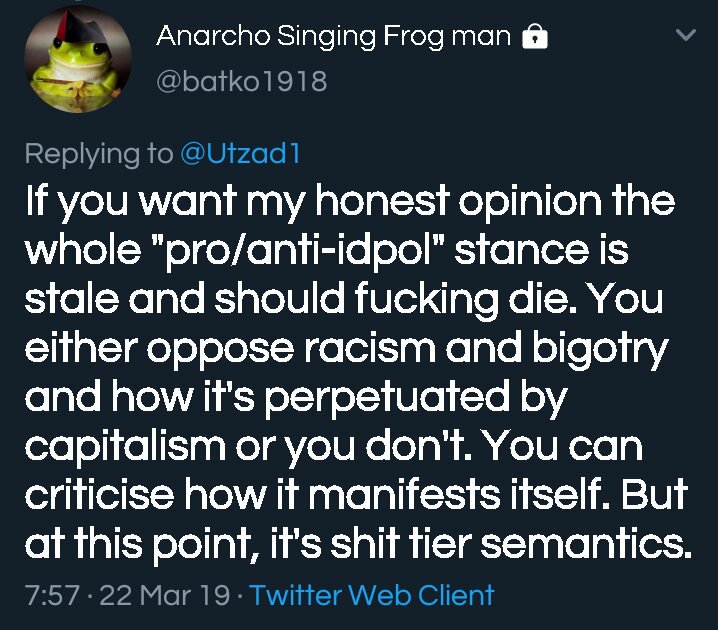Visit the @Utzad1 mentioned profile
The height and width of the screenshot is (630, 718).
click(239, 153)
